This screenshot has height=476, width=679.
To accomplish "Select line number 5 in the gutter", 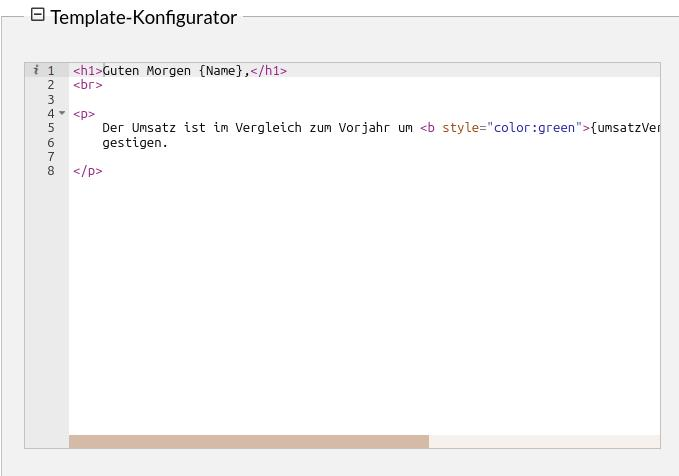I will coord(50,128).
